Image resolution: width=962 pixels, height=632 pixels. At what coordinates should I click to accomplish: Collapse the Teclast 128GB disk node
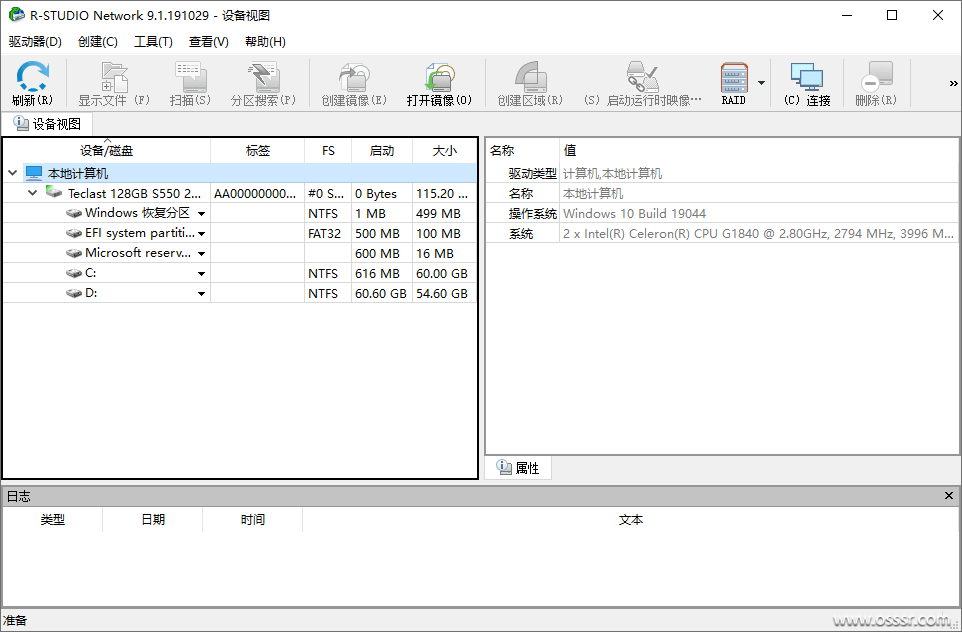pos(33,193)
